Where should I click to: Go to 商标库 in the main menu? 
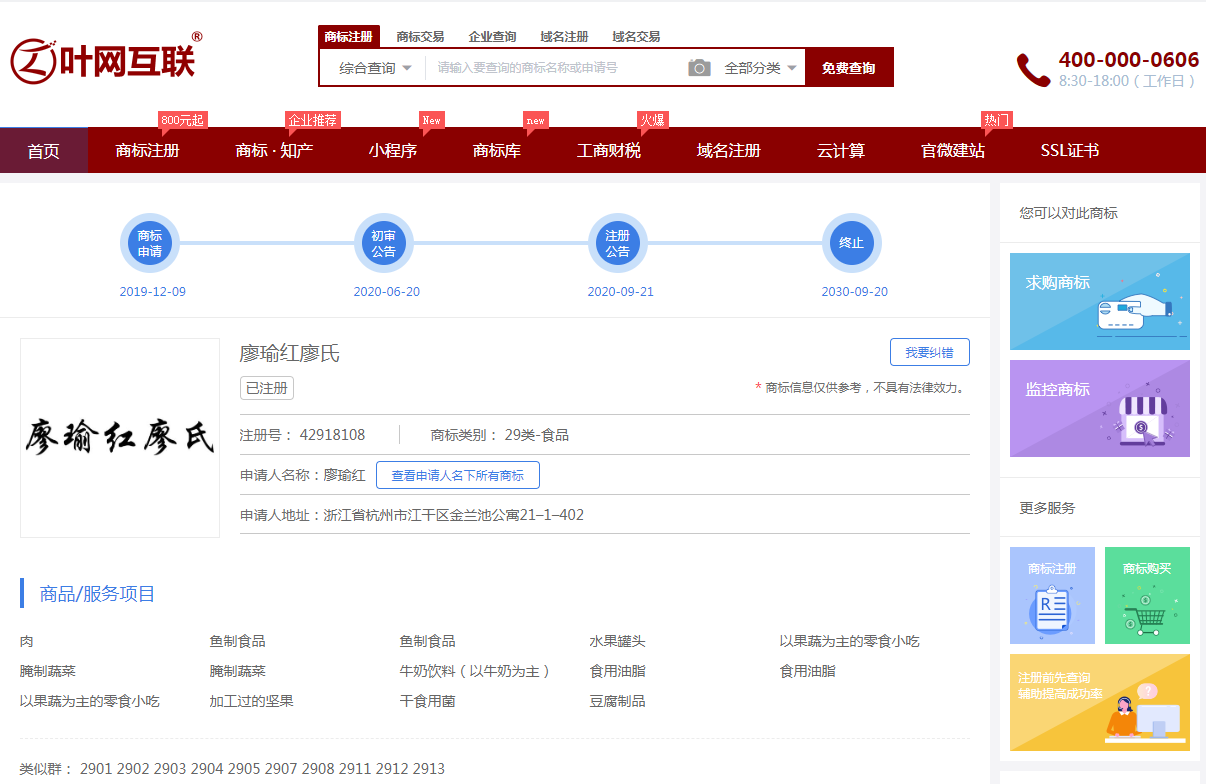pyautogui.click(x=496, y=151)
